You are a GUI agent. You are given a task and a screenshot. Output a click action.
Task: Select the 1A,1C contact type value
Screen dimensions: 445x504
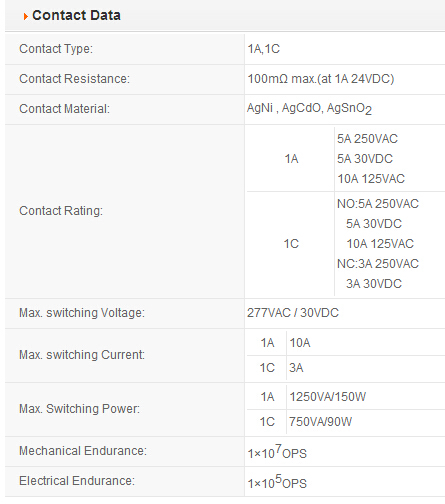[x=264, y=49]
